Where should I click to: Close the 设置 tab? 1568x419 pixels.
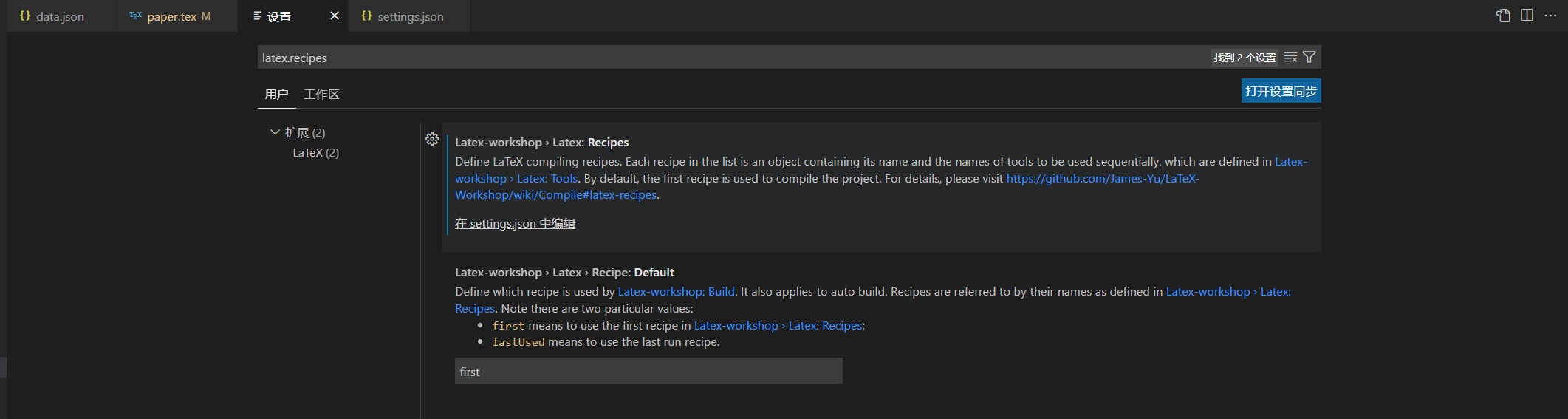335,16
